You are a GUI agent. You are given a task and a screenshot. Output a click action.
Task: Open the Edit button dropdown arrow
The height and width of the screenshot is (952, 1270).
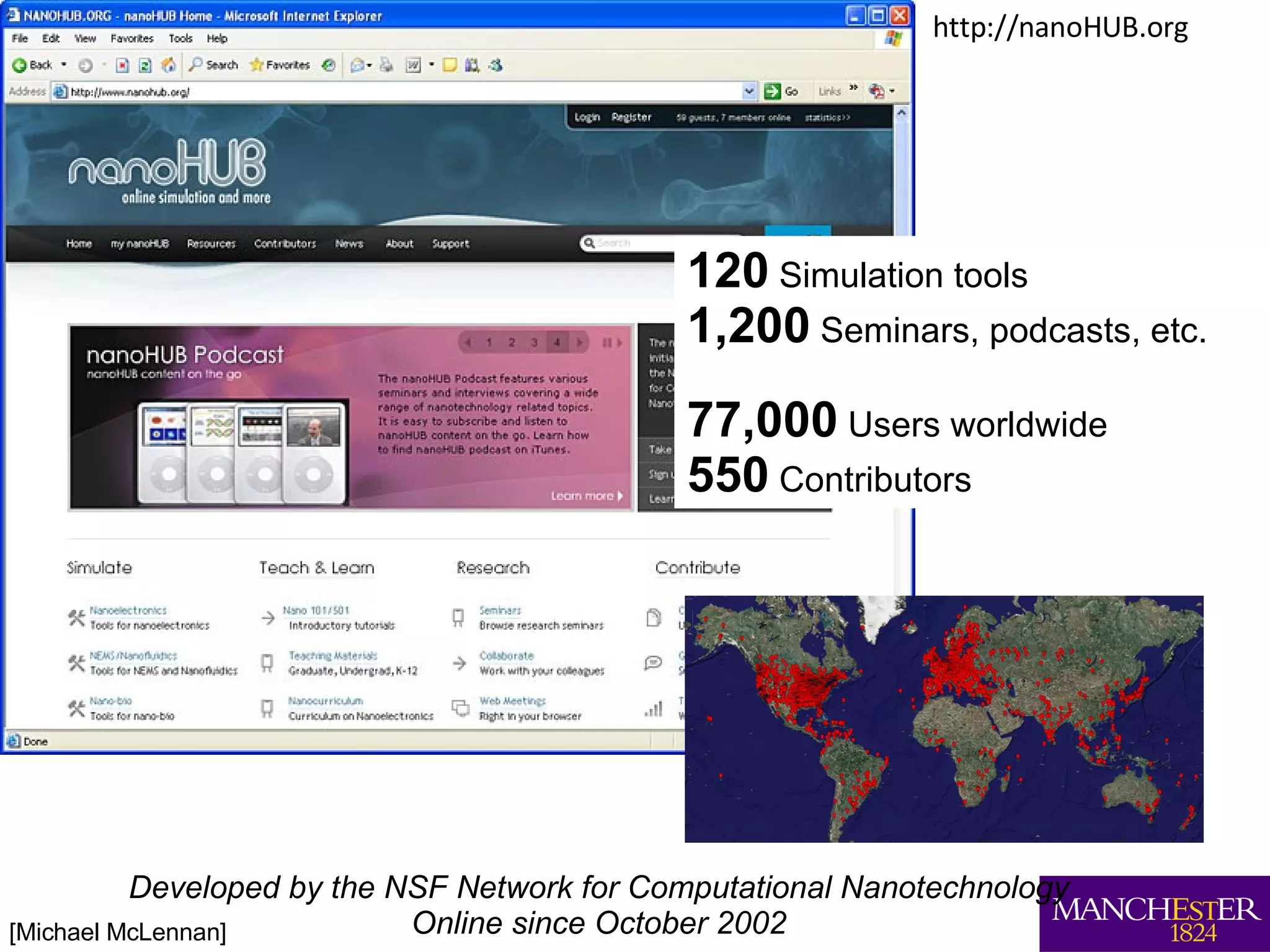point(432,65)
